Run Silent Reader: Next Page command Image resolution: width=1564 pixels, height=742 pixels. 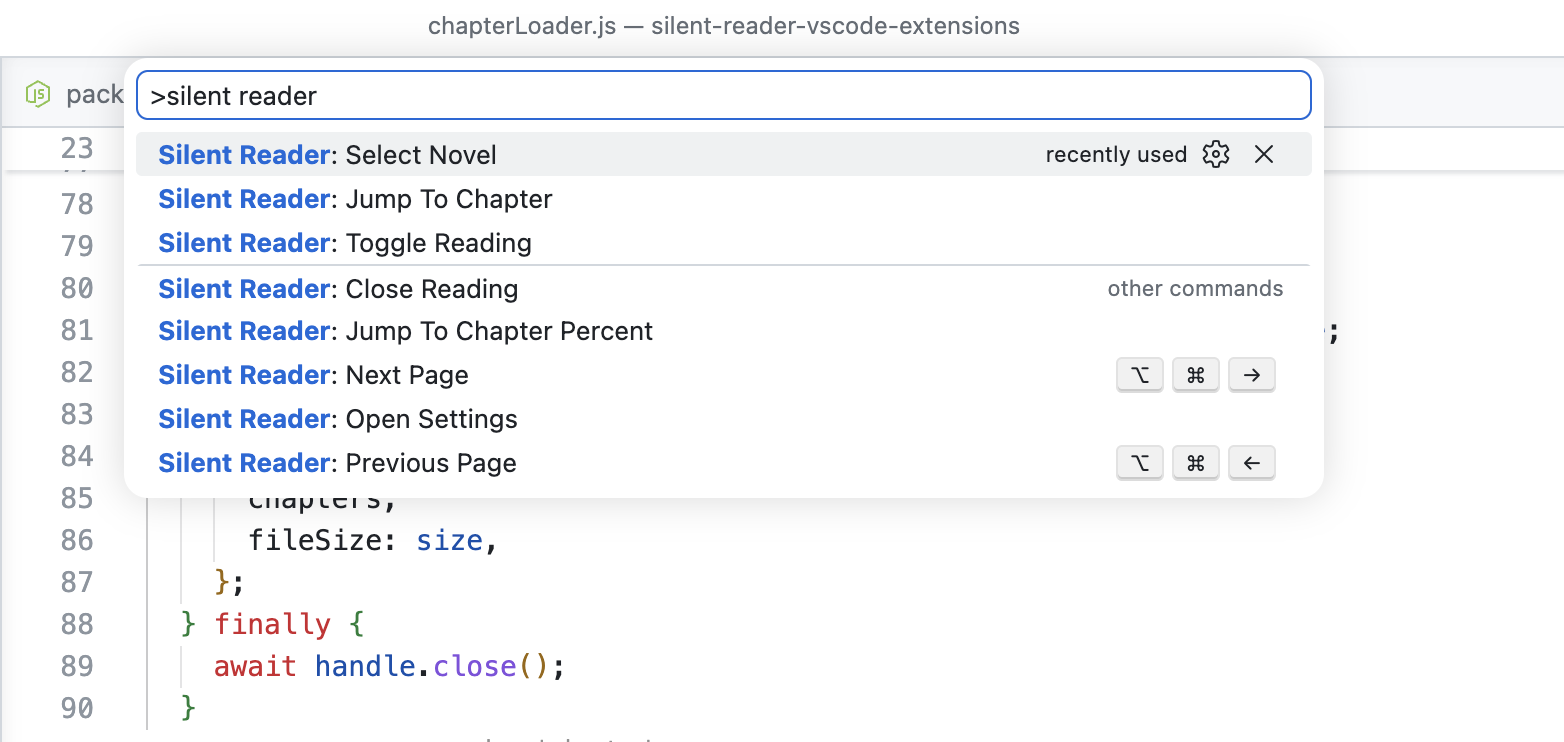click(x=723, y=375)
